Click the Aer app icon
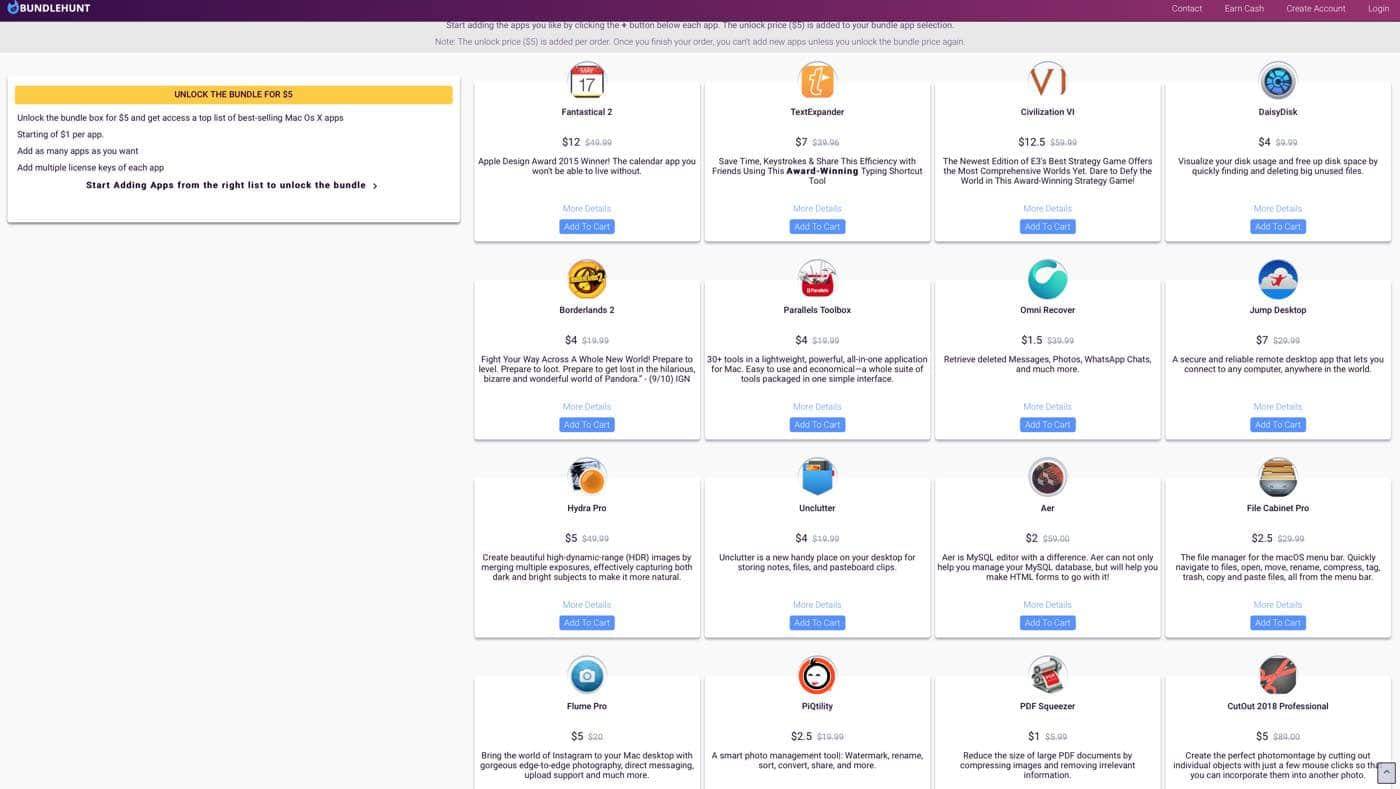 (1047, 477)
